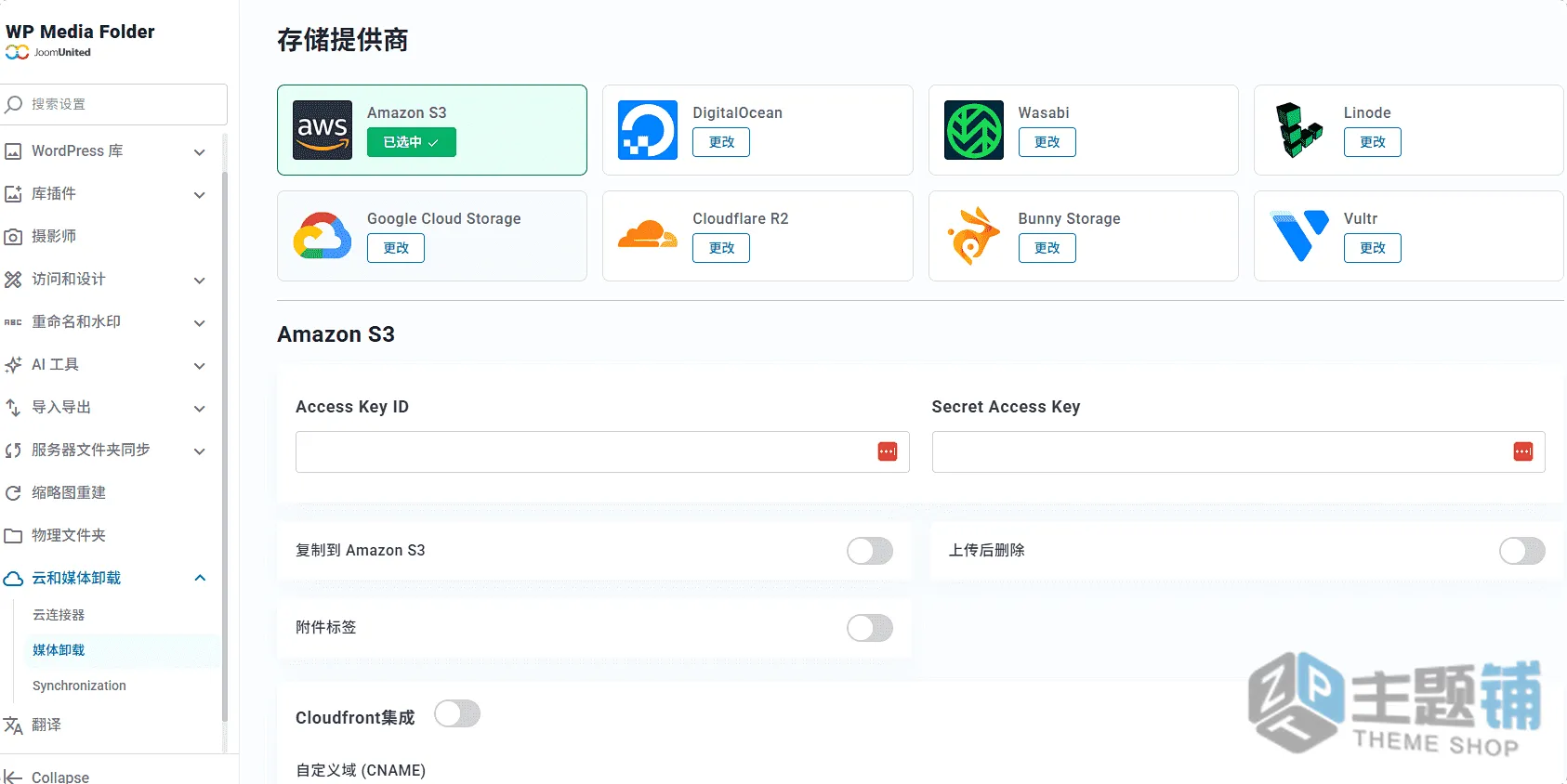Click the Access Key ID input field

point(602,451)
